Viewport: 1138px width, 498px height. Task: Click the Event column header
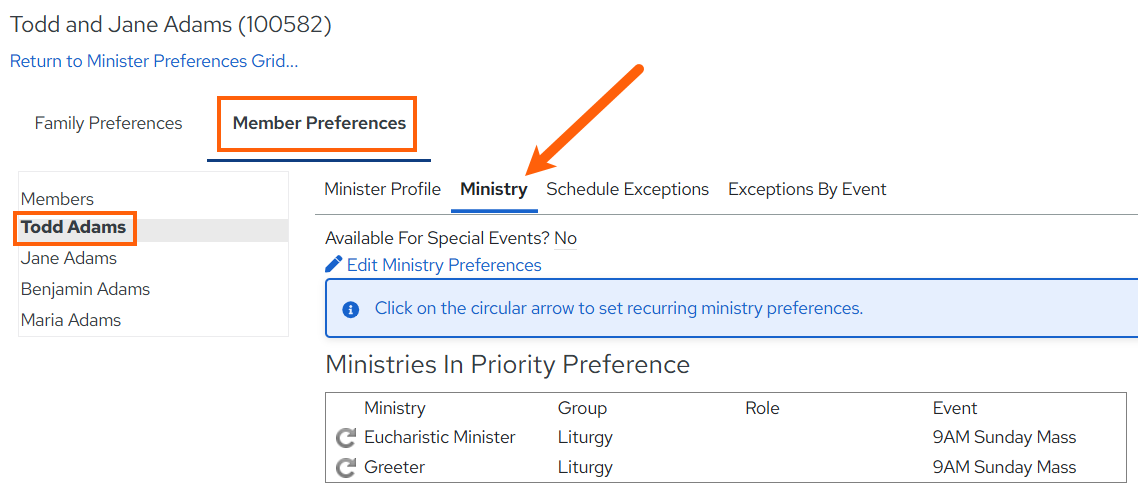955,408
